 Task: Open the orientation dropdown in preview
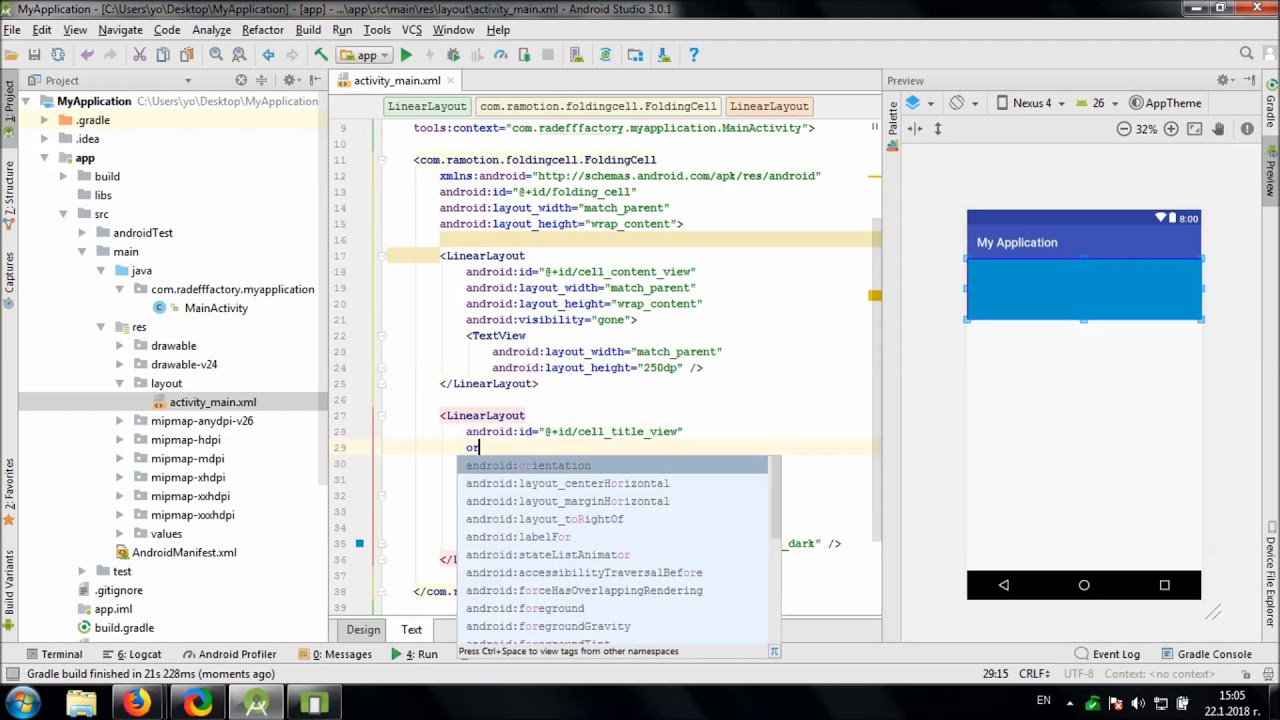[x=962, y=103]
